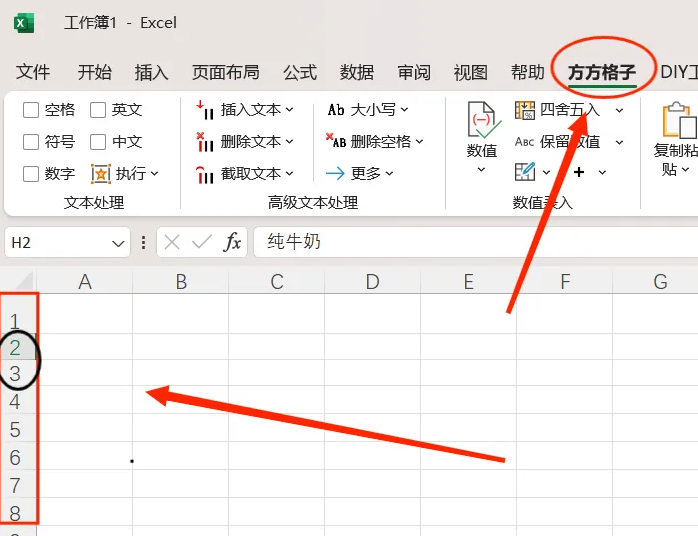Switch to the 审阅 tab
Viewport: 698px width, 536px height.
414,72
